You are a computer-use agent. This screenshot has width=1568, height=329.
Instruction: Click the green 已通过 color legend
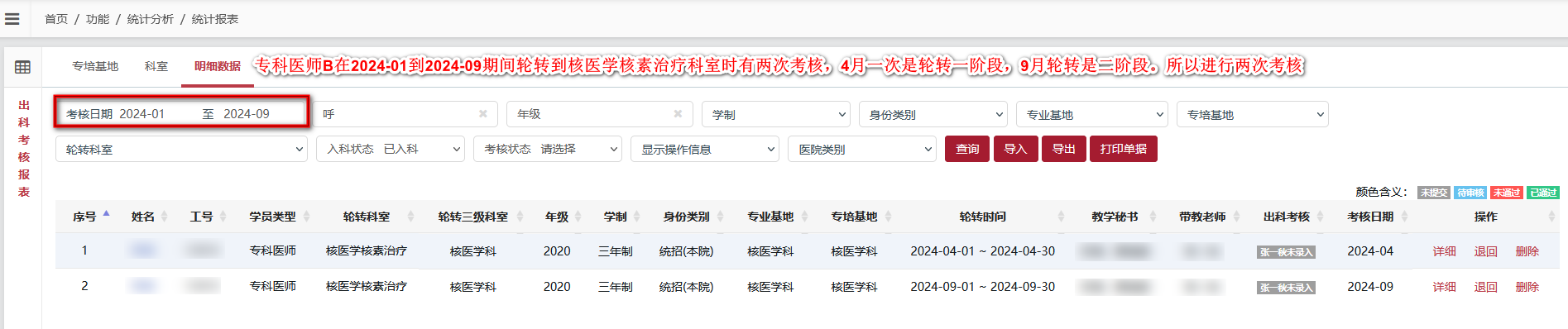1543,193
